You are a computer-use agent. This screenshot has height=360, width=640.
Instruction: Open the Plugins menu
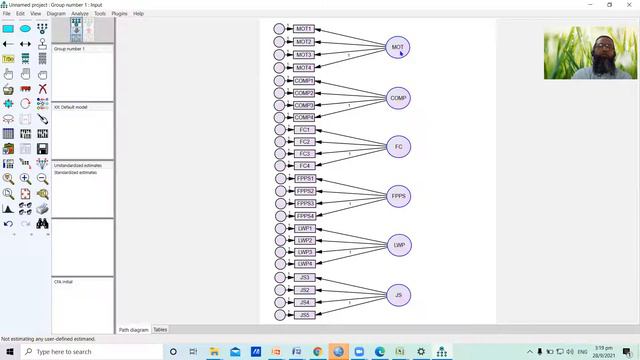coord(119,13)
